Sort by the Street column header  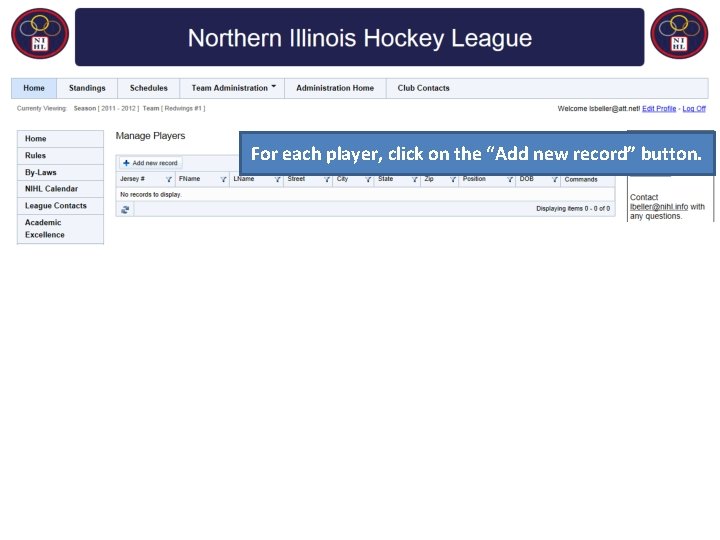point(296,179)
